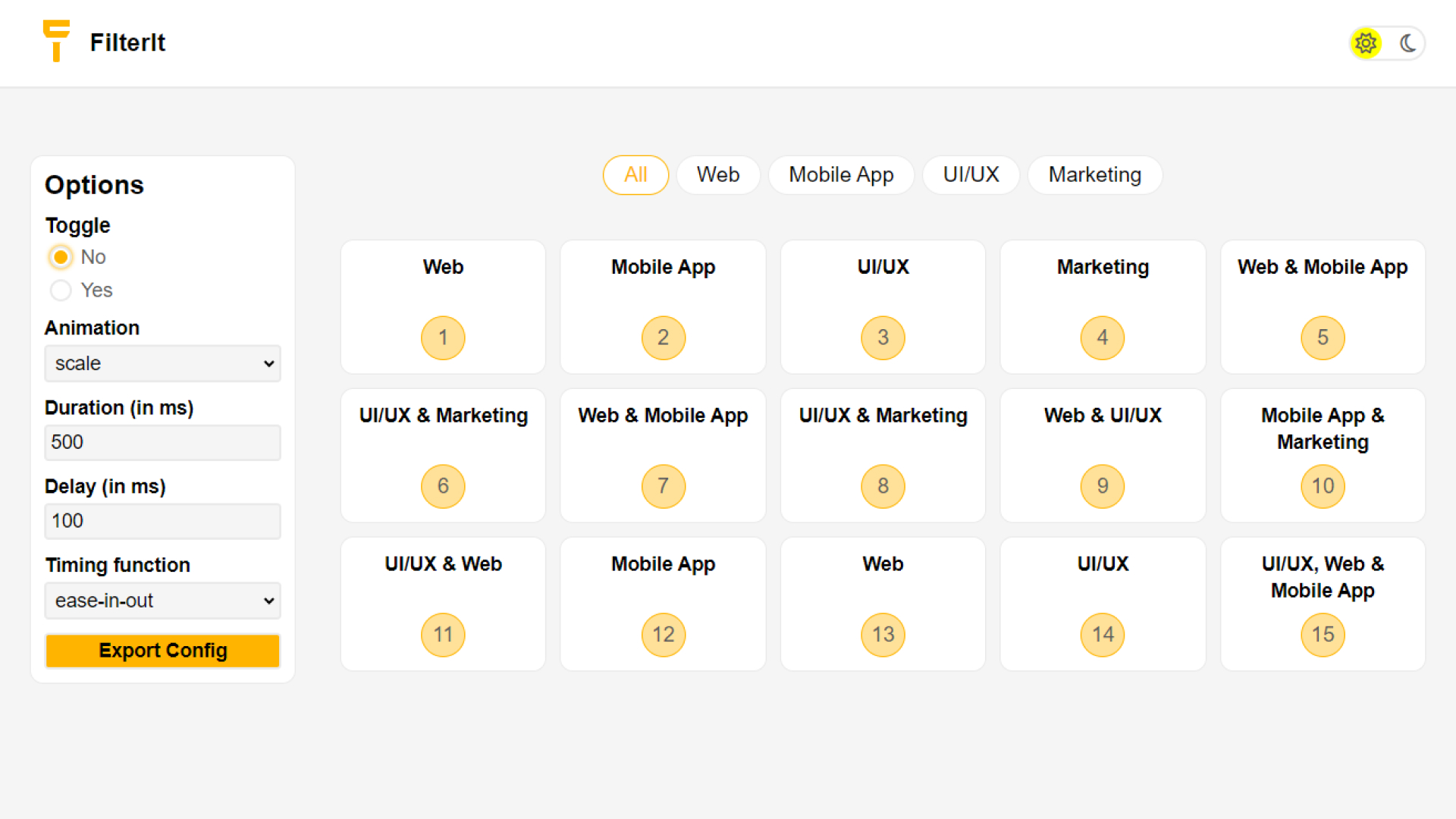Open the Timing function ease-in-out dropdown
This screenshot has width=1456, height=819.
tap(162, 601)
